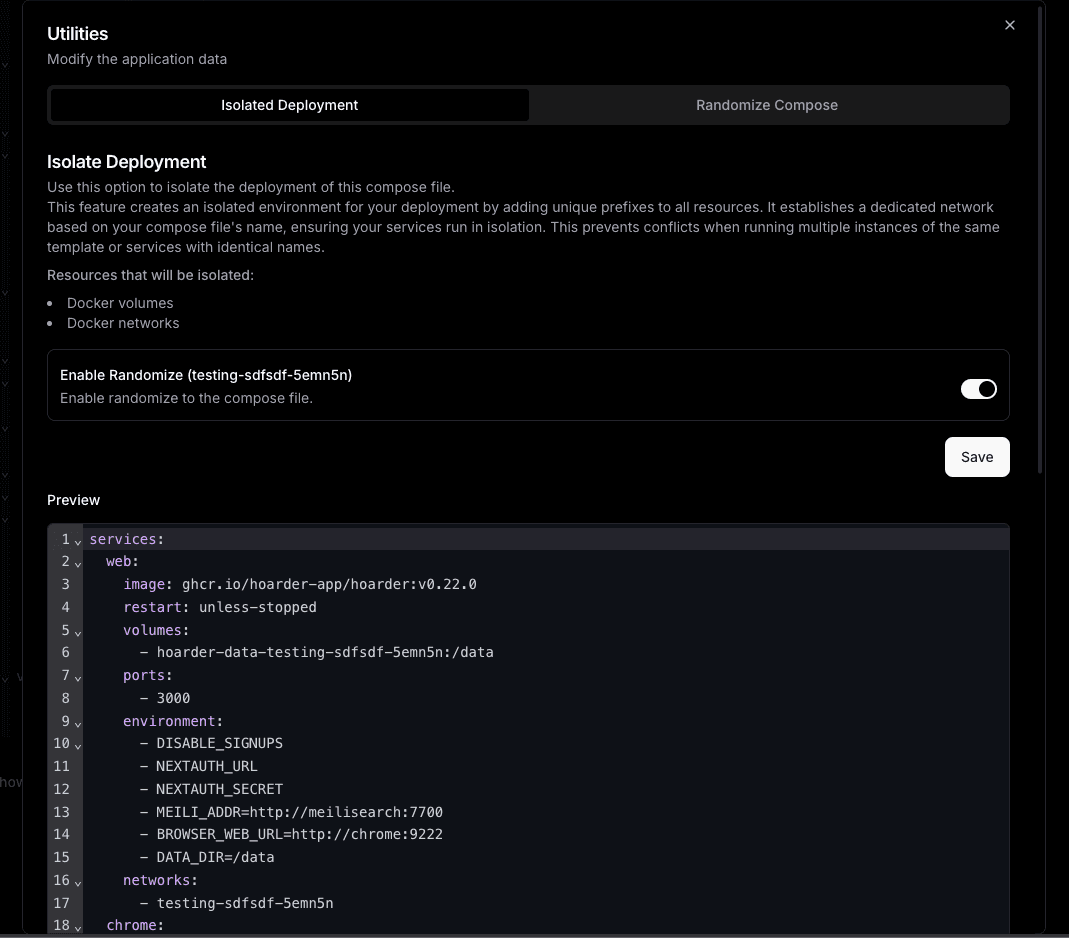1069x938 pixels.
Task: Switch to the Randomize Compose tab
Action: 767,104
